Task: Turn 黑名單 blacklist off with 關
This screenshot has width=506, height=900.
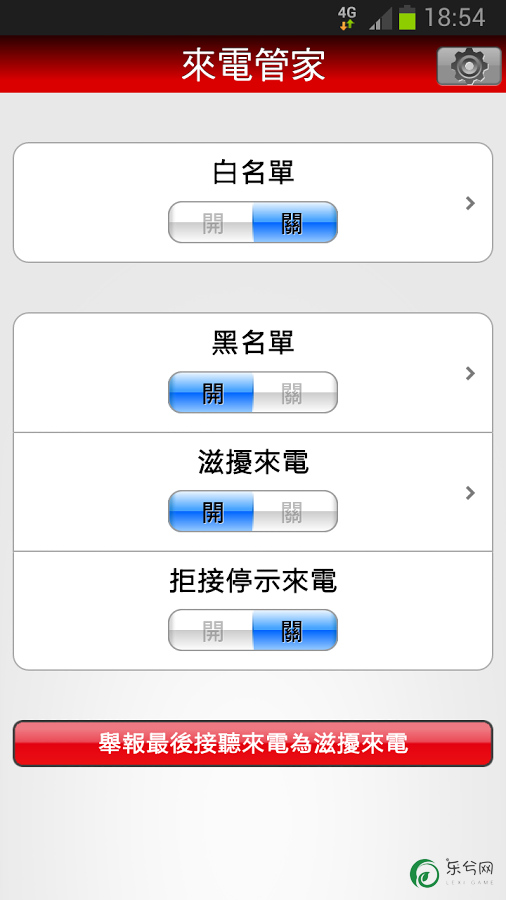Action: coord(295,392)
